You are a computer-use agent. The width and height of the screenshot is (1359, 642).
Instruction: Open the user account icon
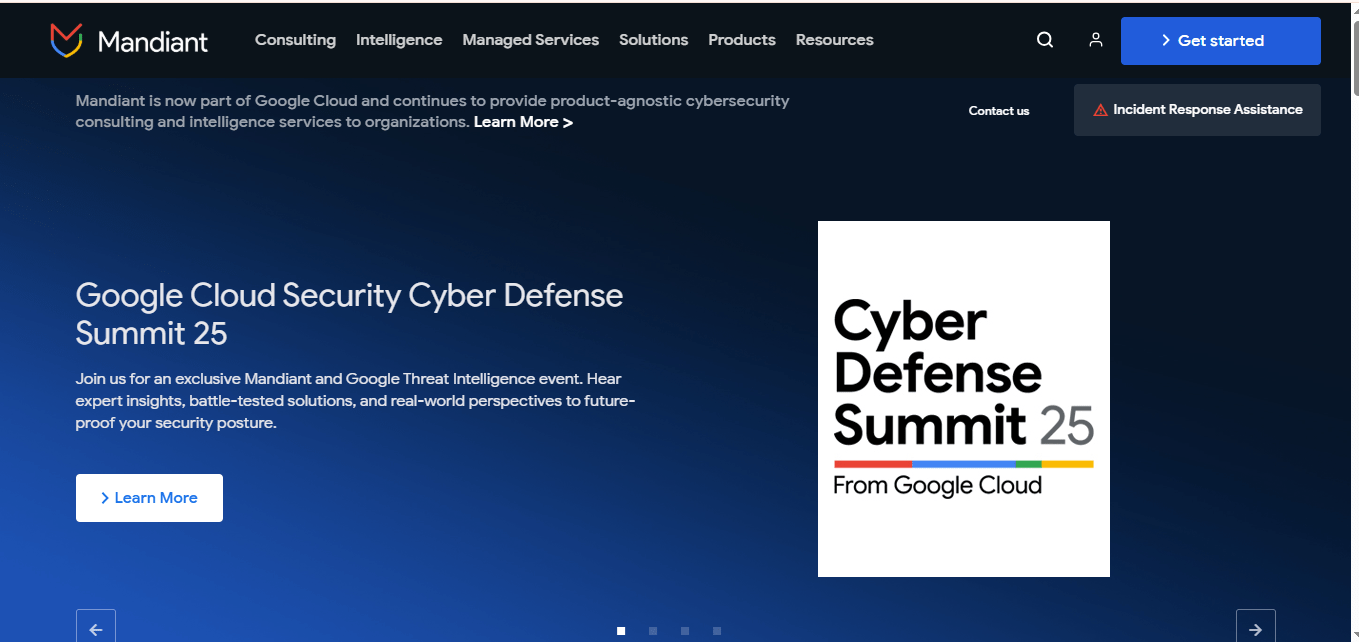pos(1096,40)
